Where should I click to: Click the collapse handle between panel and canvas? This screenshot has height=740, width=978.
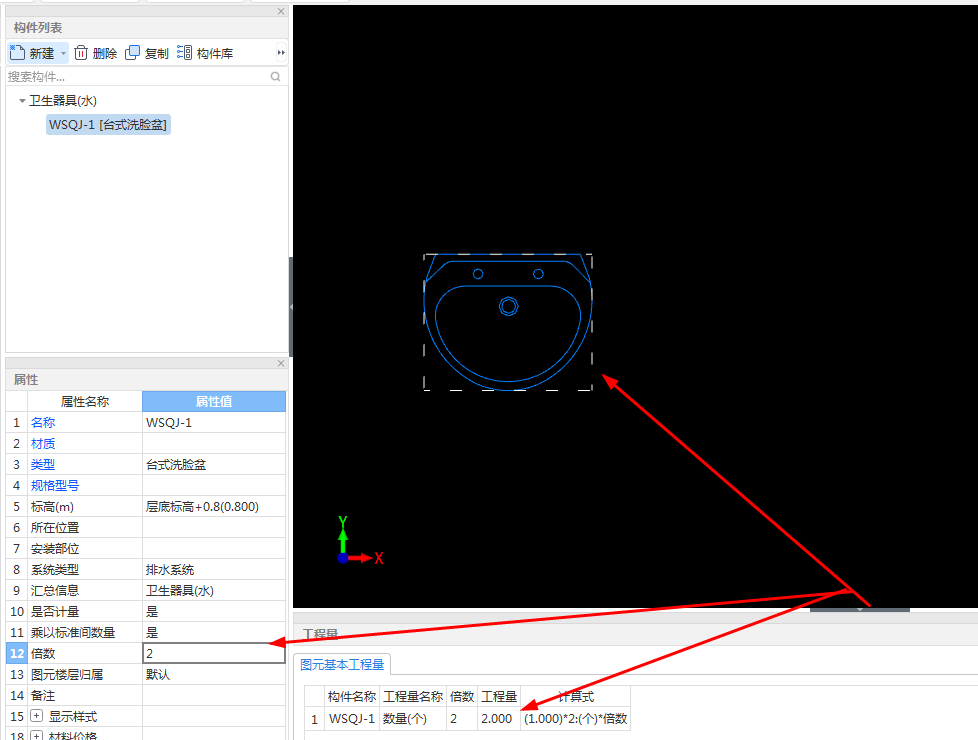291,307
